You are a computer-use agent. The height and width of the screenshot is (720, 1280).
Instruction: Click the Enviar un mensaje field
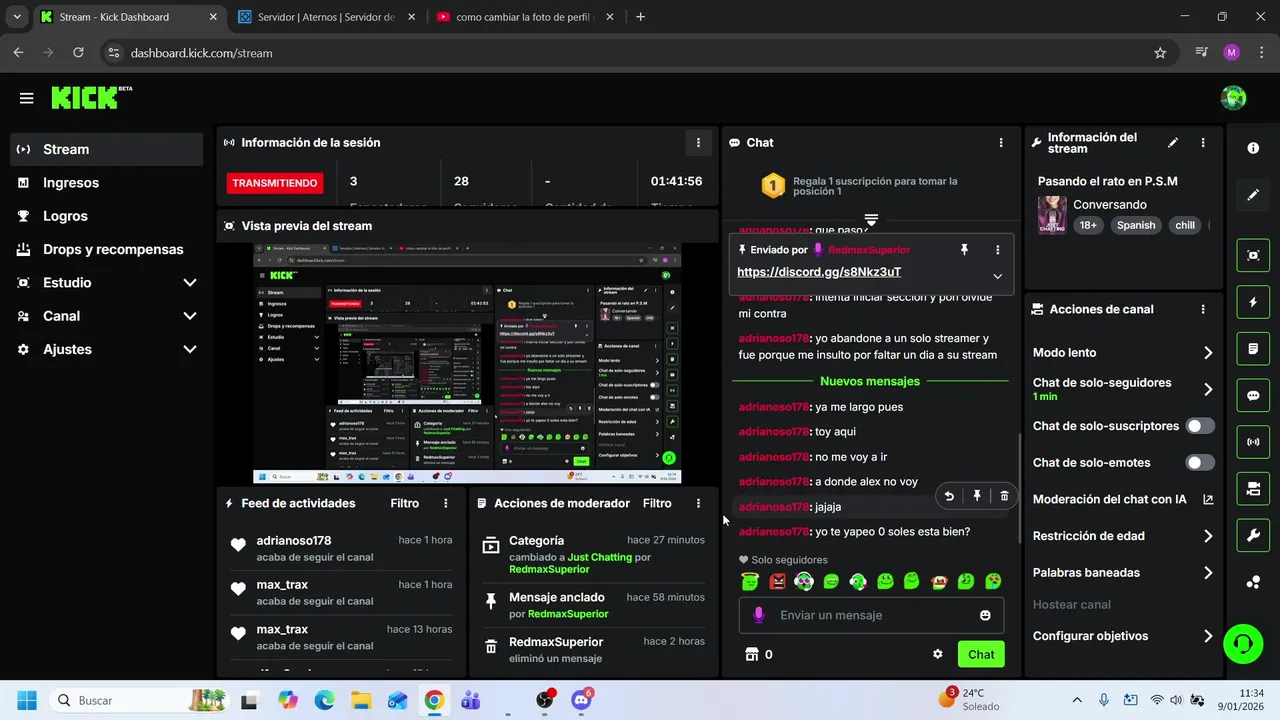coord(871,615)
